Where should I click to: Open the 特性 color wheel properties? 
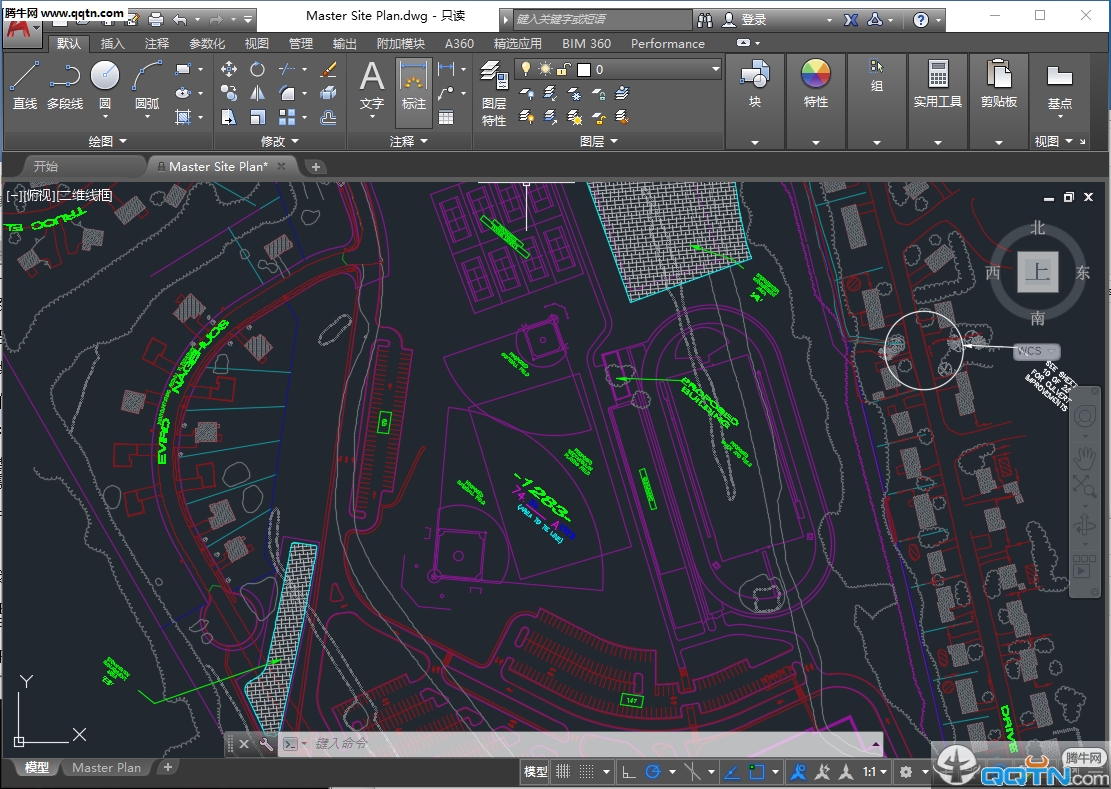pos(816,76)
